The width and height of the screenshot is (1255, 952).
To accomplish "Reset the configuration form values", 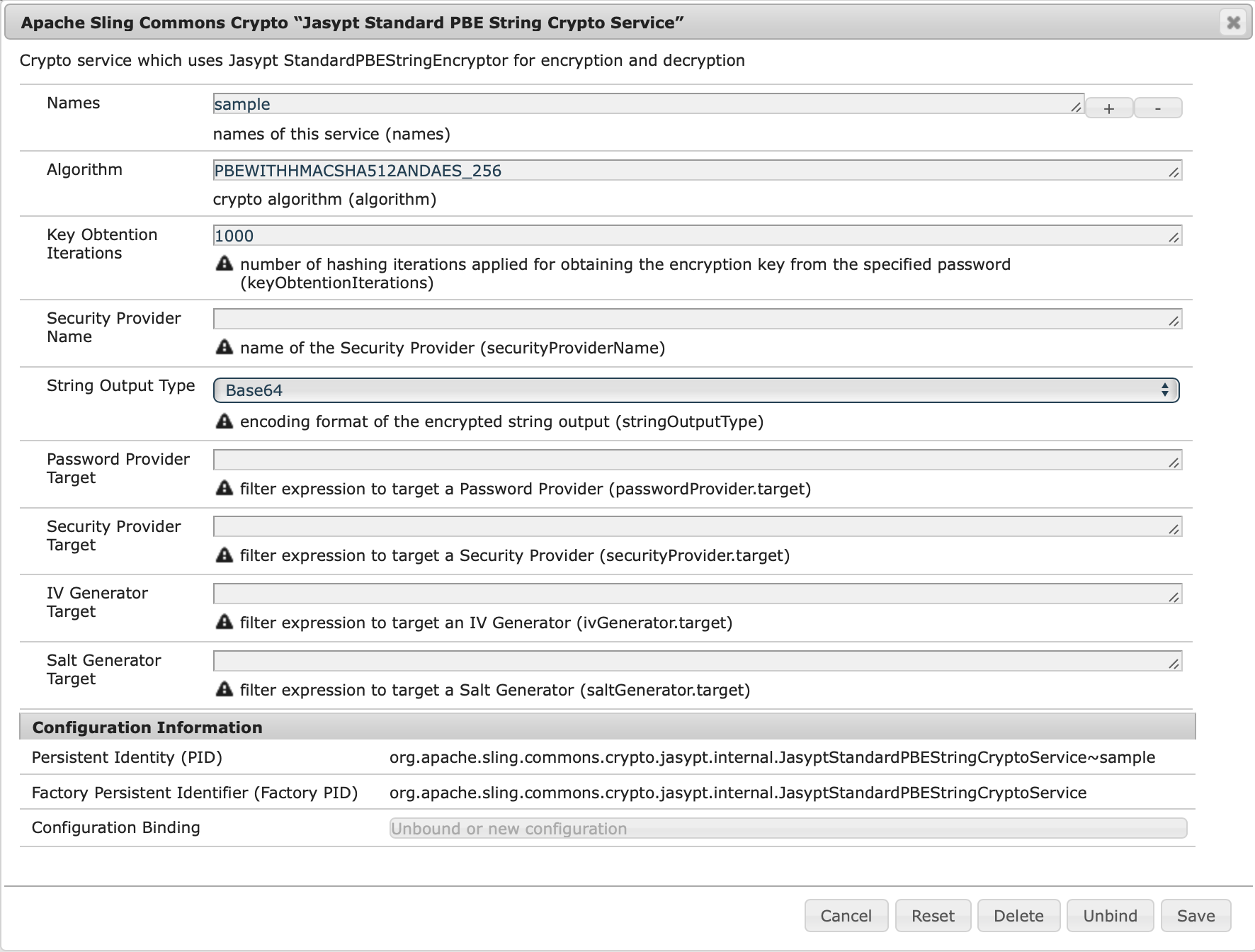I will (x=933, y=916).
